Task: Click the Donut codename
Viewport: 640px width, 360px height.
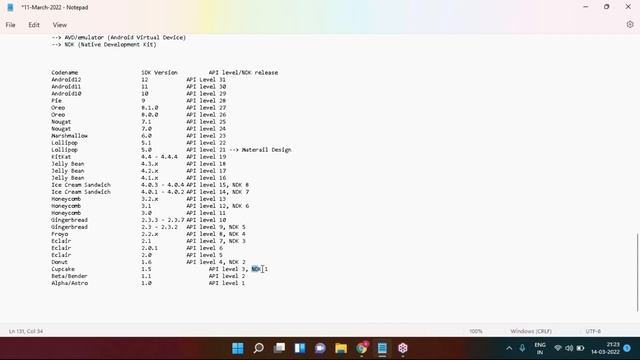Action: (x=60, y=262)
